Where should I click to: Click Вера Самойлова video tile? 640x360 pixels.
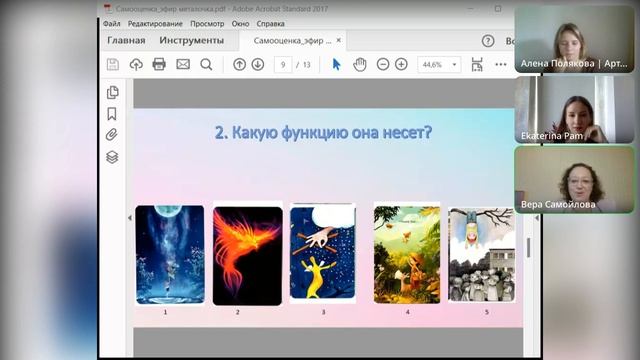(x=574, y=180)
